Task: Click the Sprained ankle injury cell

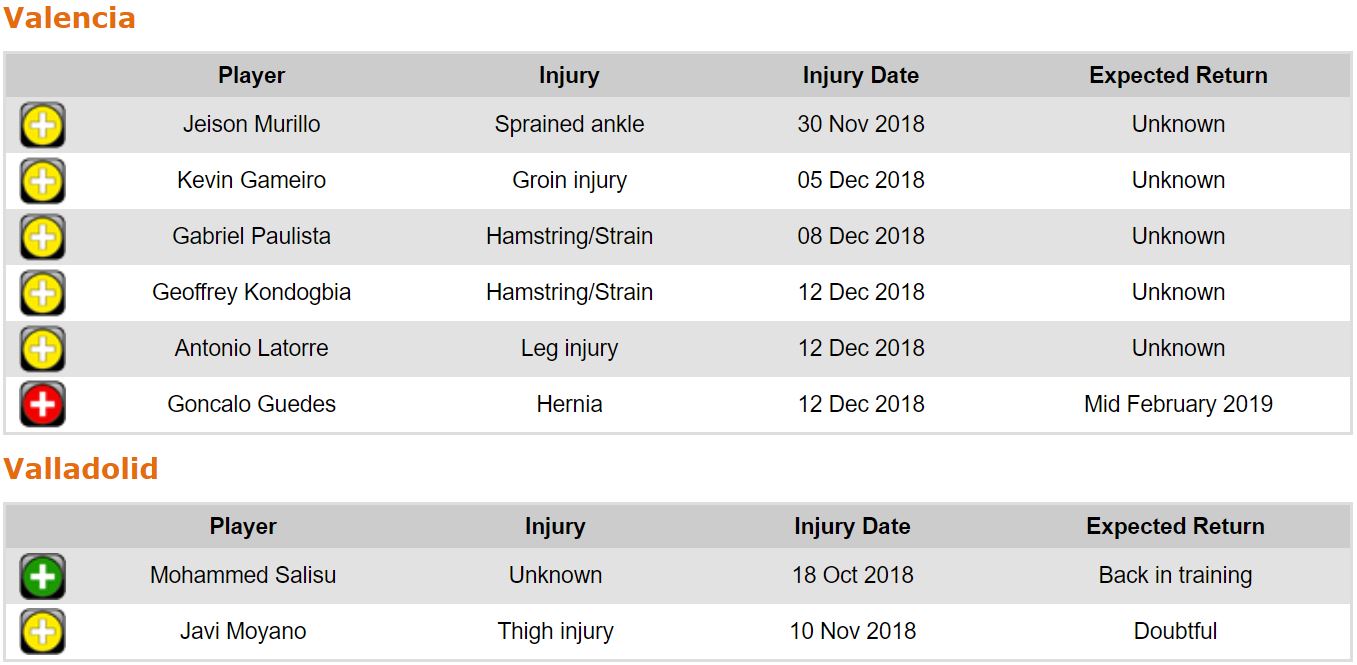Action: point(569,125)
